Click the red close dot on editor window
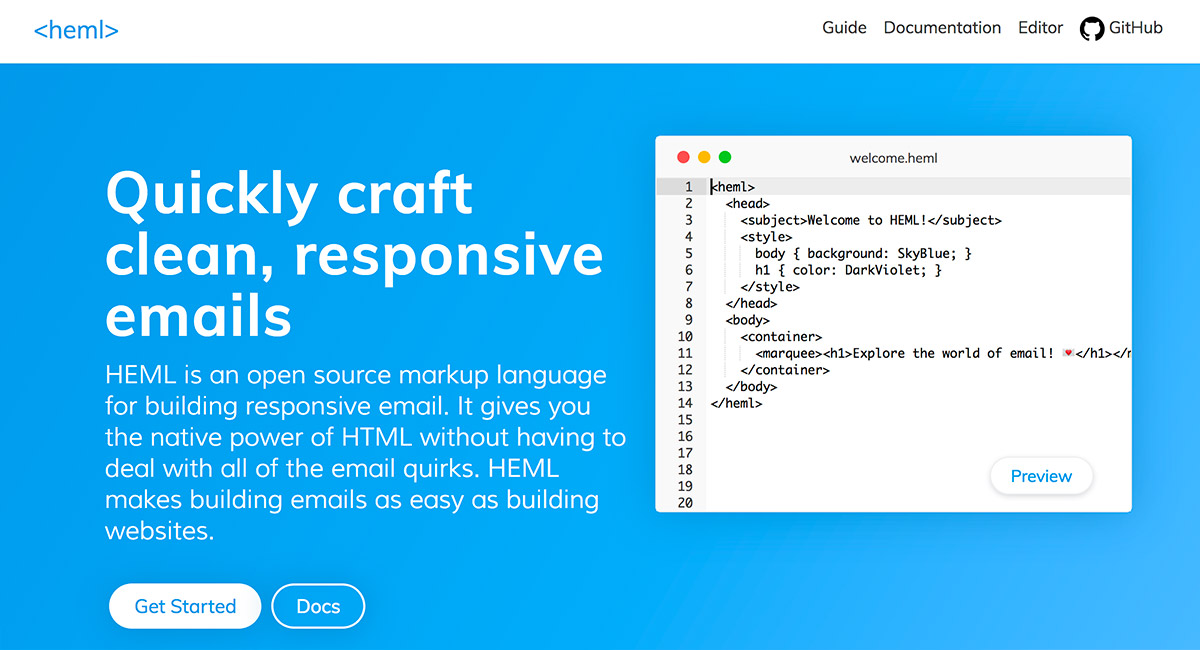This screenshot has width=1200, height=650. 684,157
